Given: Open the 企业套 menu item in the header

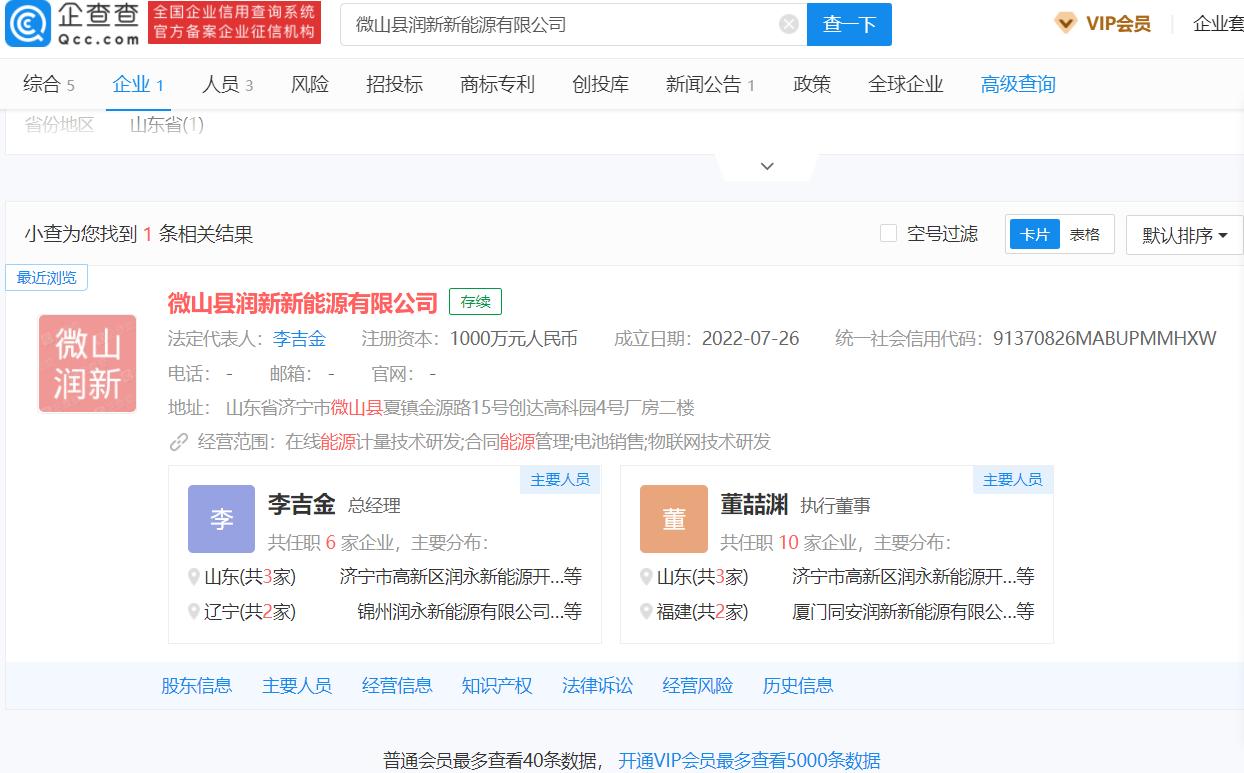Looking at the screenshot, I should pos(1218,24).
